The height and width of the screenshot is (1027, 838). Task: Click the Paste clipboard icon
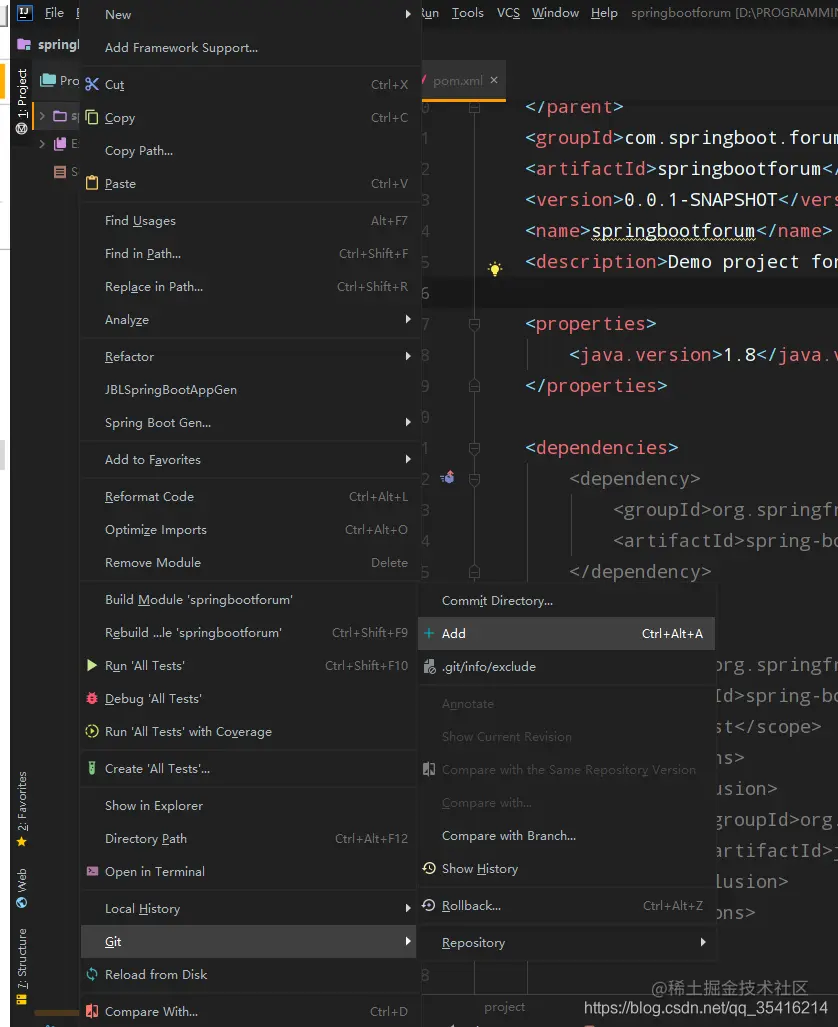(92, 183)
